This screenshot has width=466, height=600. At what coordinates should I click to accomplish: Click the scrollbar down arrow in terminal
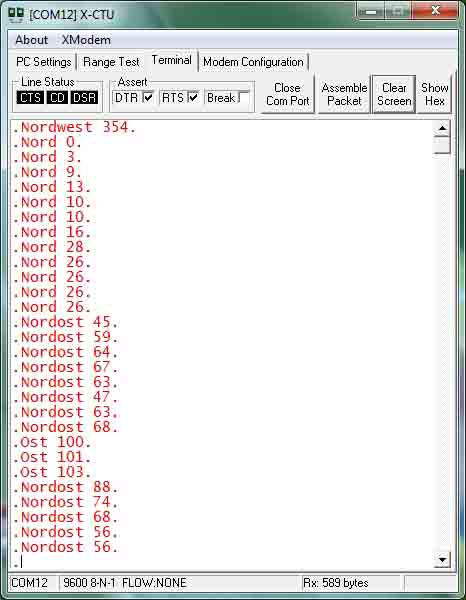tap(442, 560)
